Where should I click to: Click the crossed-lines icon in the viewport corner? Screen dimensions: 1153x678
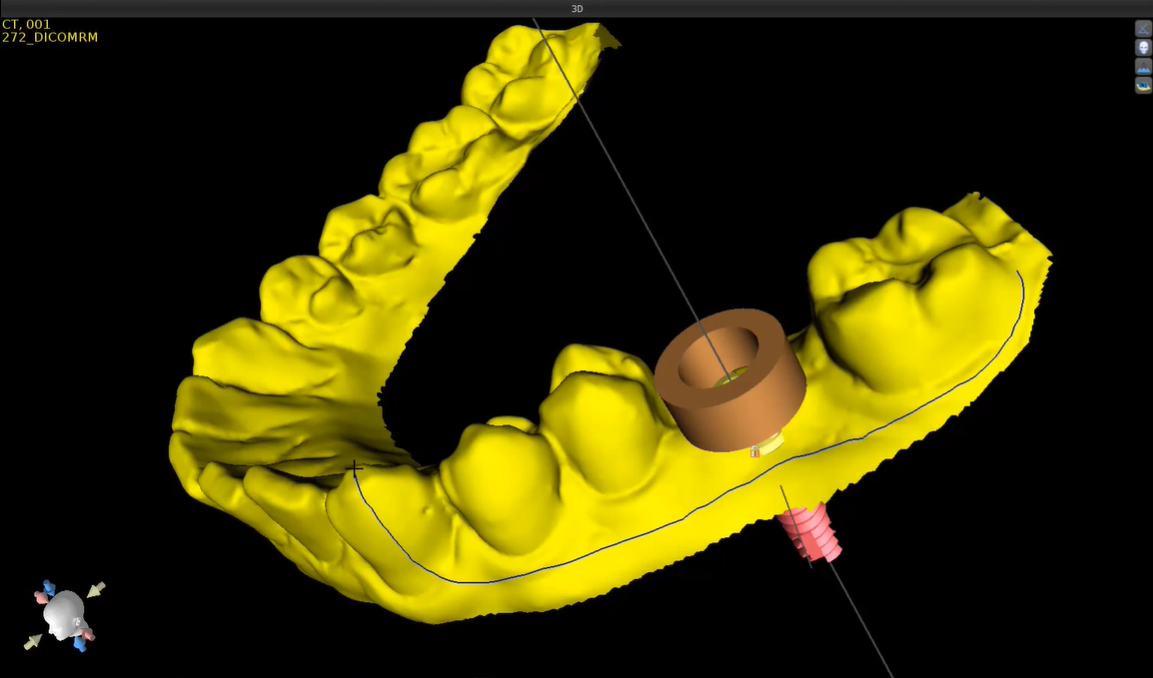click(x=1143, y=29)
